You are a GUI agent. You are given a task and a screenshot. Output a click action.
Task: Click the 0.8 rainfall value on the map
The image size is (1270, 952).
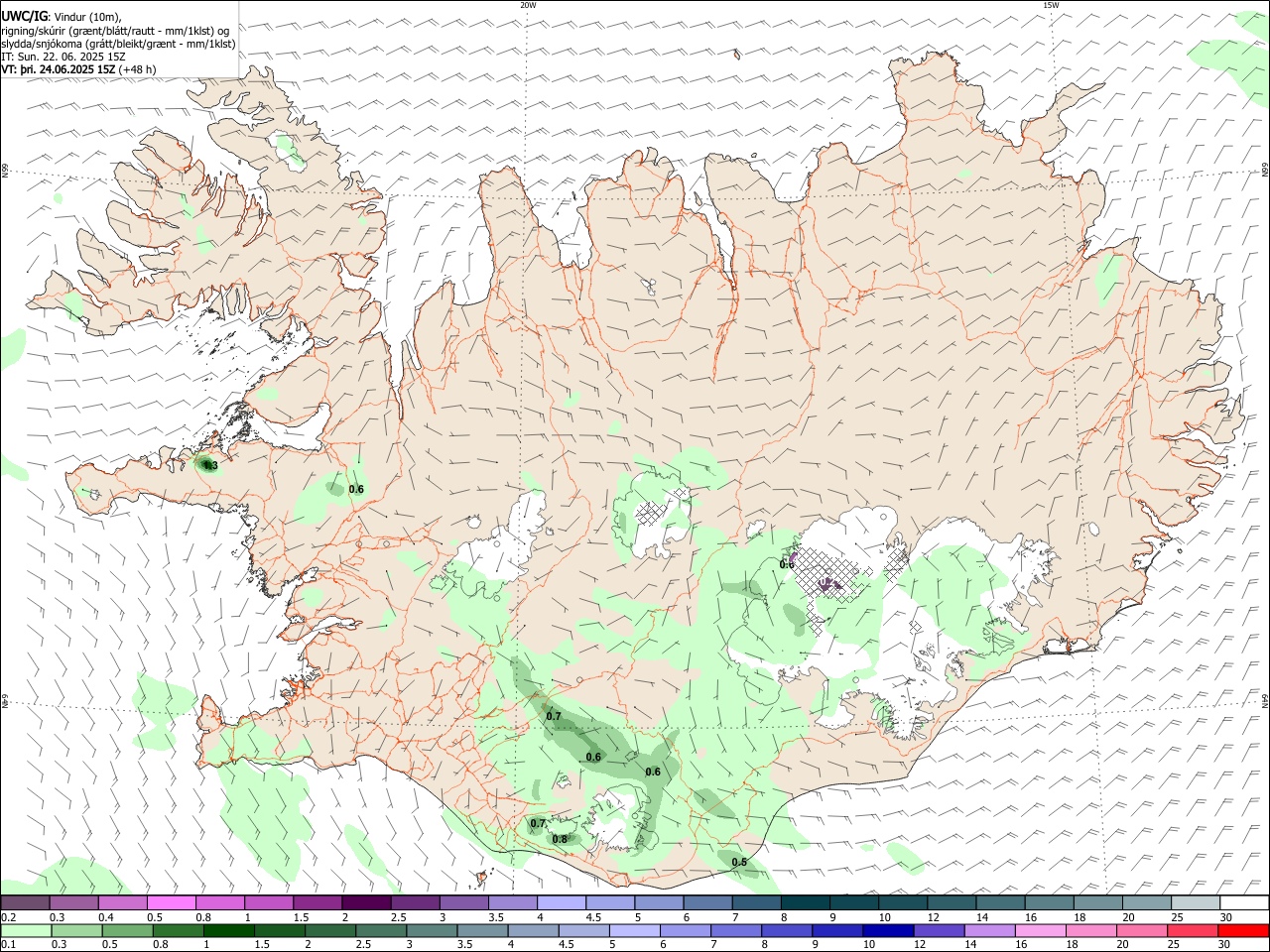(560, 839)
